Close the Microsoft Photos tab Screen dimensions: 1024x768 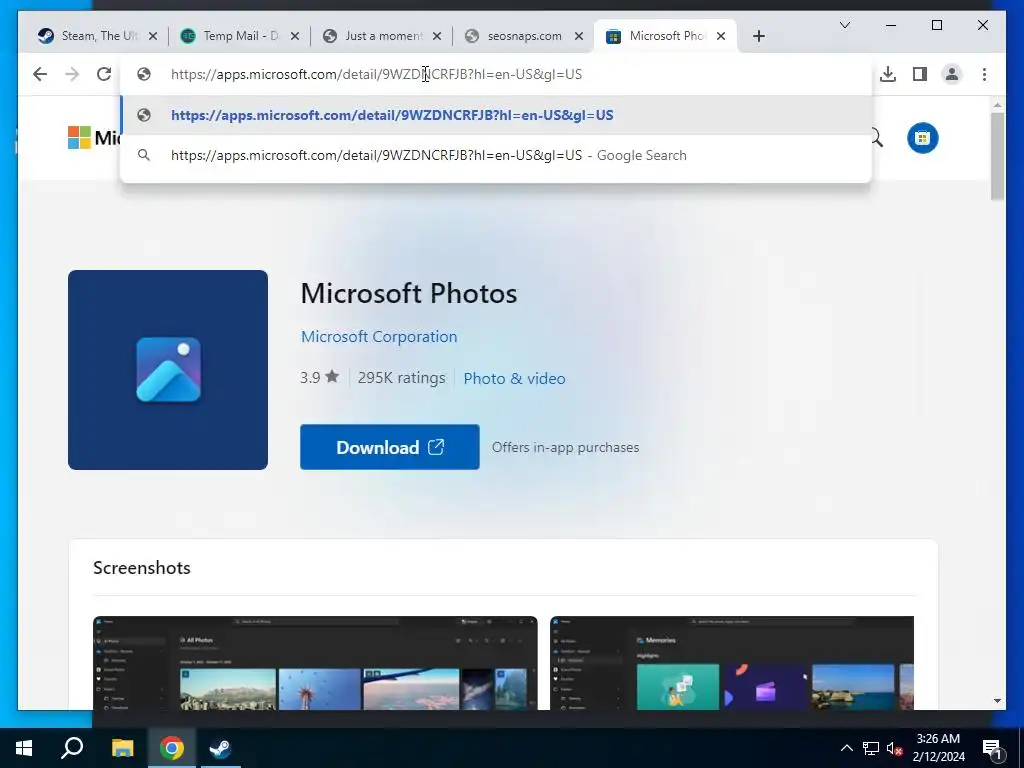point(721,36)
